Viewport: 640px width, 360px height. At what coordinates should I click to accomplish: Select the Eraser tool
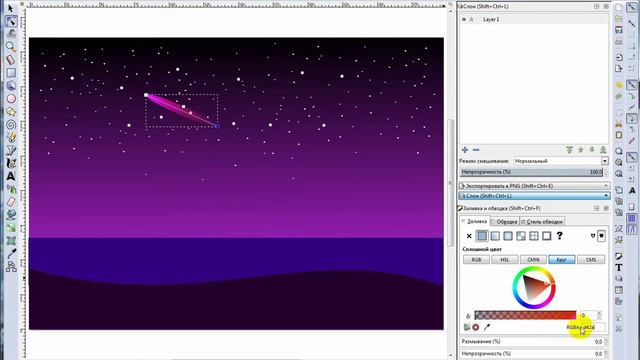point(11,202)
